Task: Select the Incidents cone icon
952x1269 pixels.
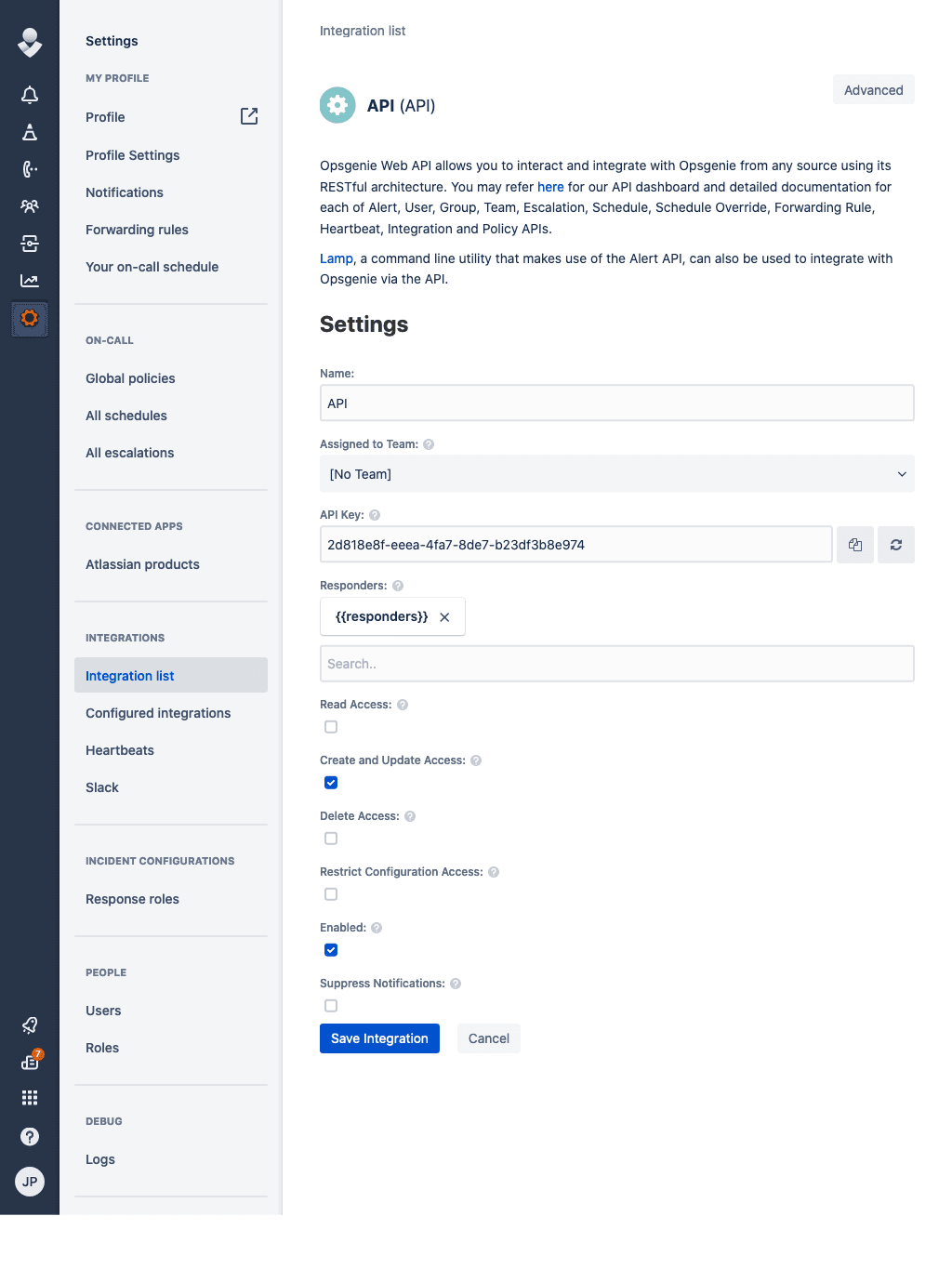Action: [x=29, y=132]
